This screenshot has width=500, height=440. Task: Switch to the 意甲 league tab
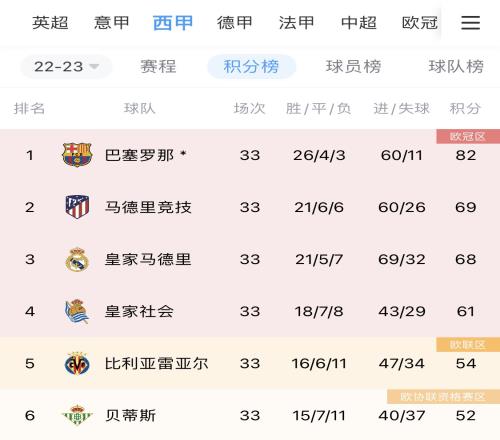[x=112, y=23]
